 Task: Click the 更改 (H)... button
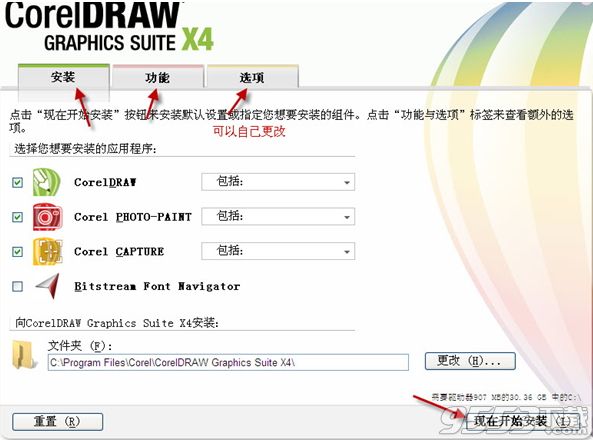(470, 361)
